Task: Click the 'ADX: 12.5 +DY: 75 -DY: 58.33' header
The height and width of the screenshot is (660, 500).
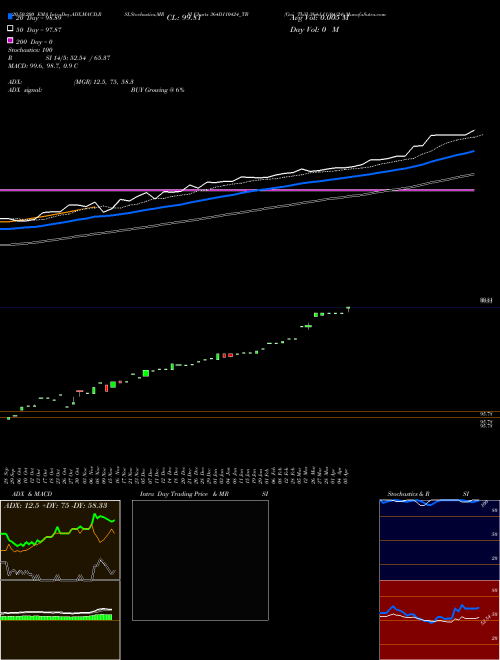Action: pos(55,506)
